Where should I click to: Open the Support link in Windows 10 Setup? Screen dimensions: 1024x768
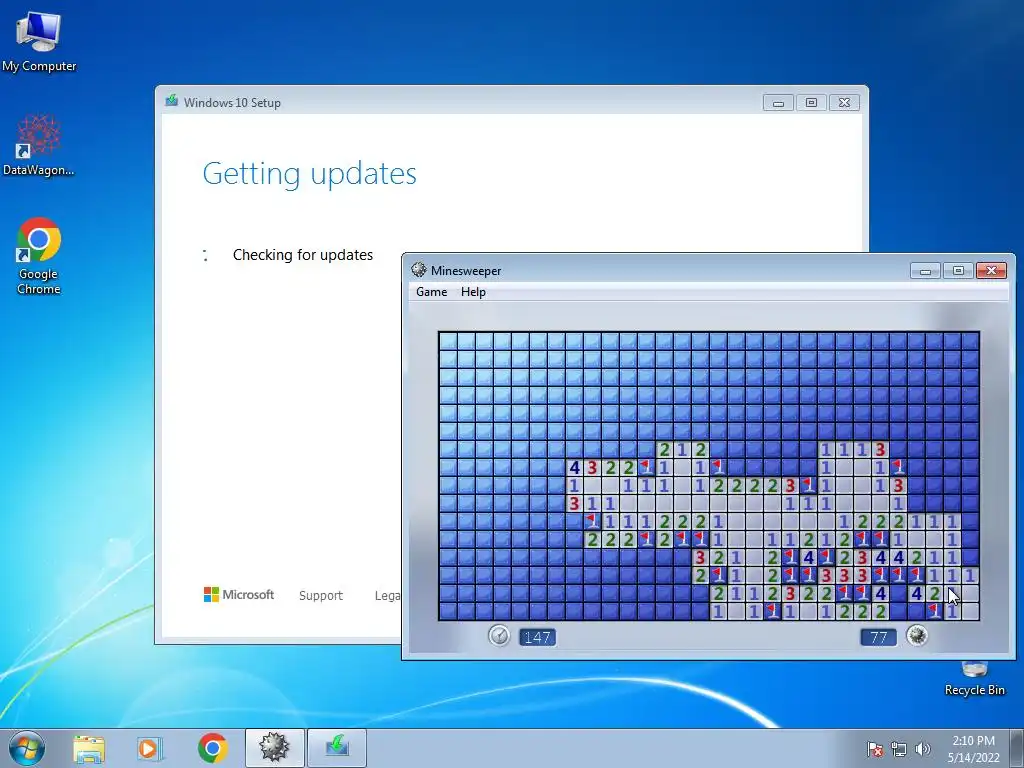click(321, 596)
